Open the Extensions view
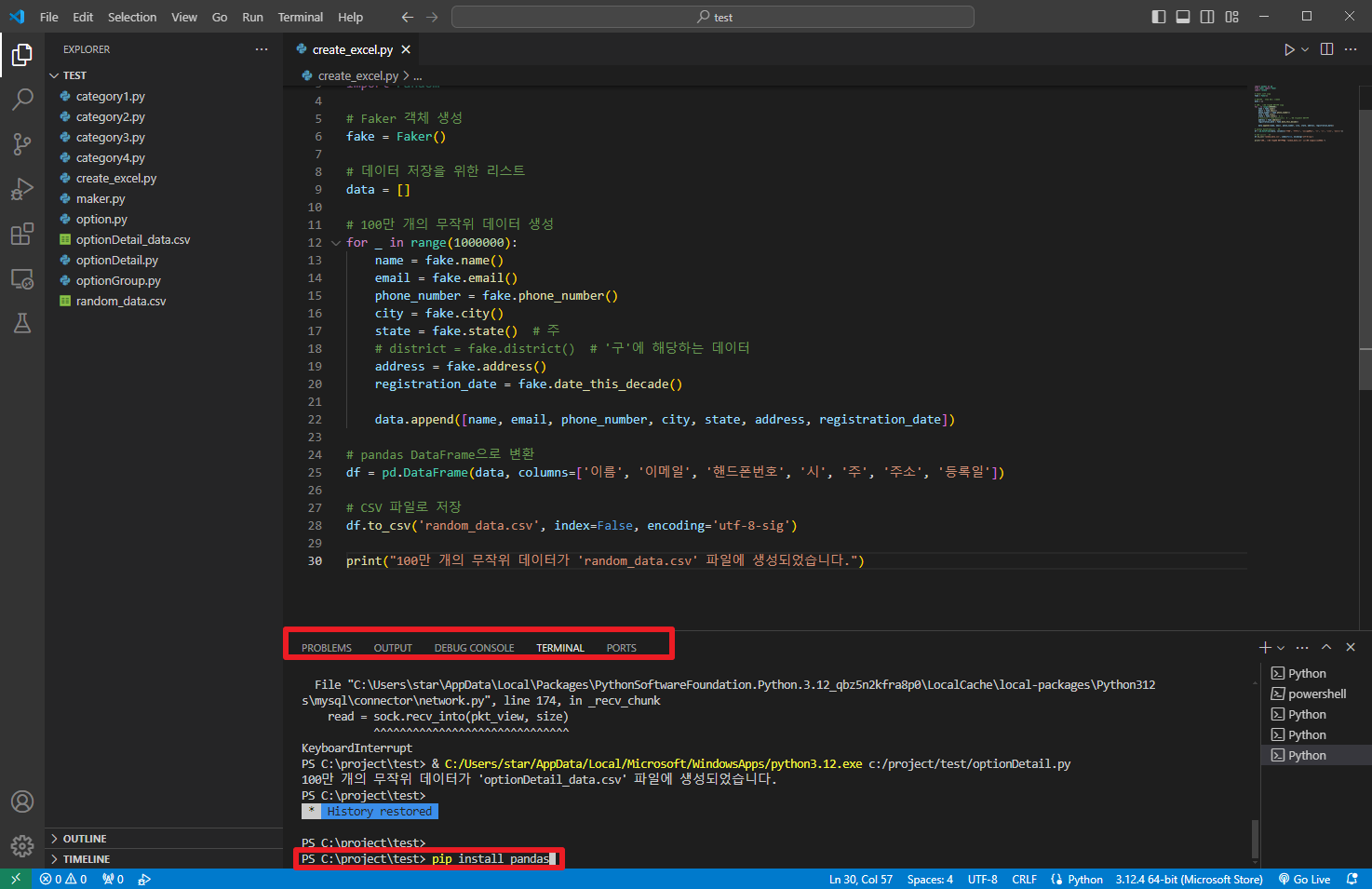 coord(22,234)
